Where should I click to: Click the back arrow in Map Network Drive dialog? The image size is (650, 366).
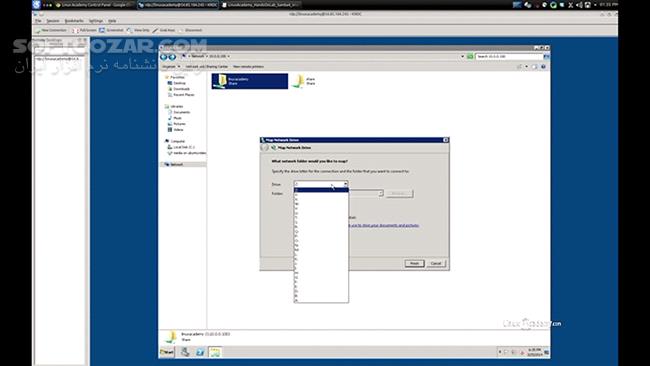(264, 148)
